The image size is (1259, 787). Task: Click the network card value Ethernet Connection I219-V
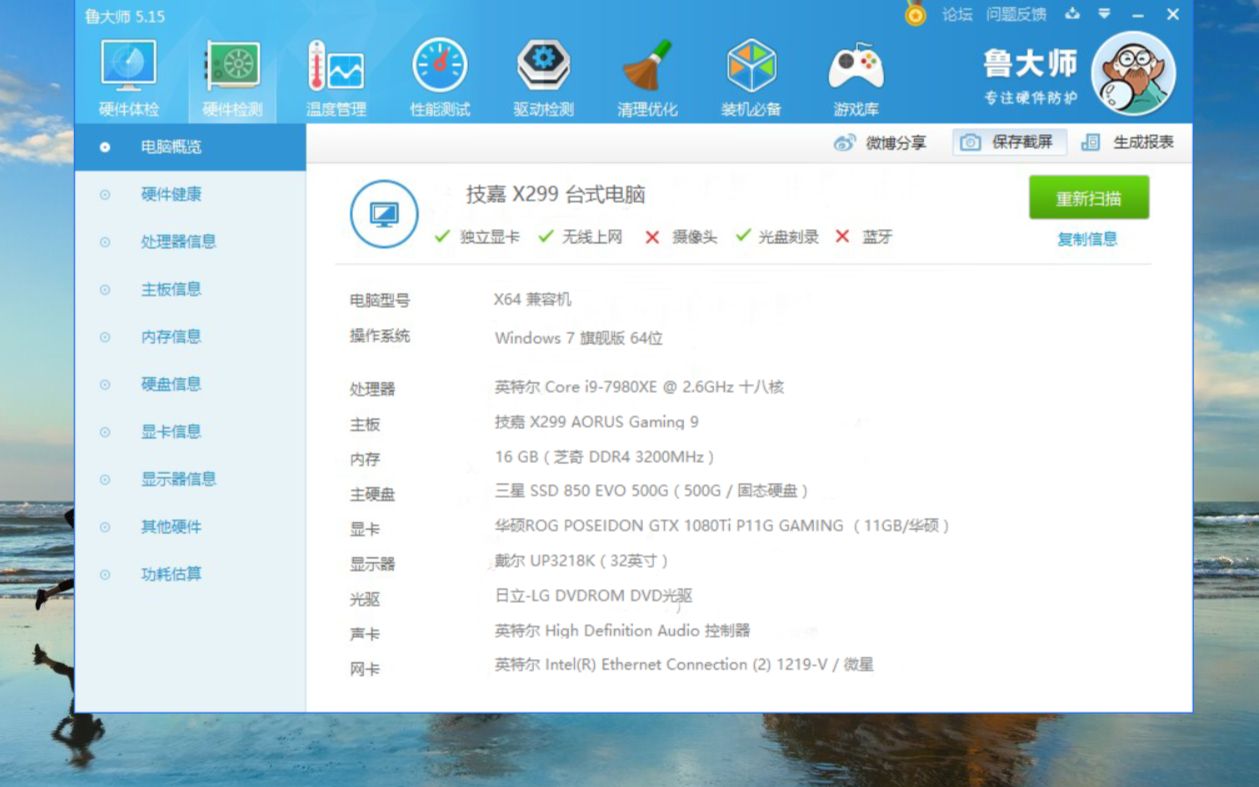pos(684,665)
